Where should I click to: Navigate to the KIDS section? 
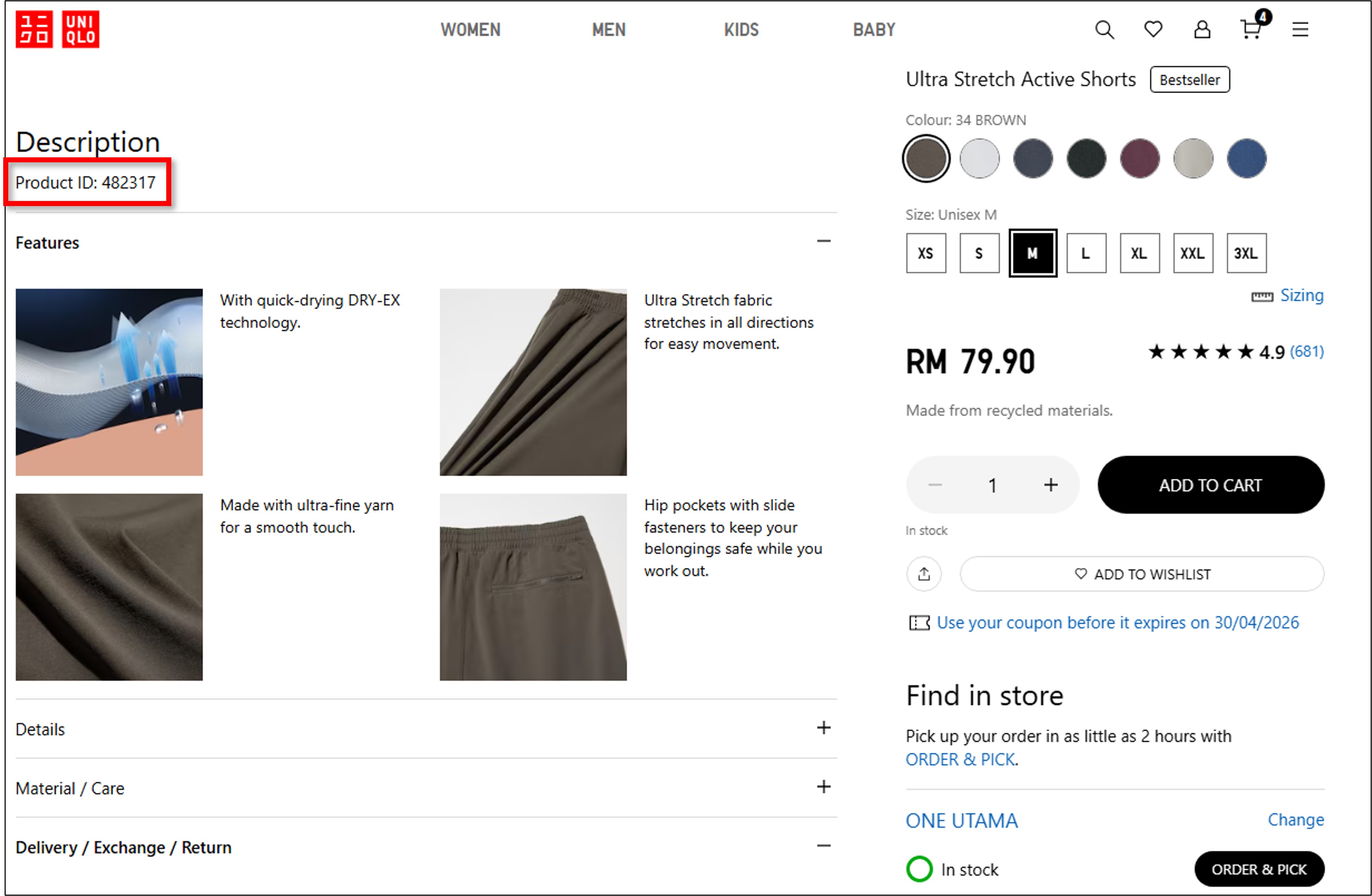pyautogui.click(x=741, y=29)
